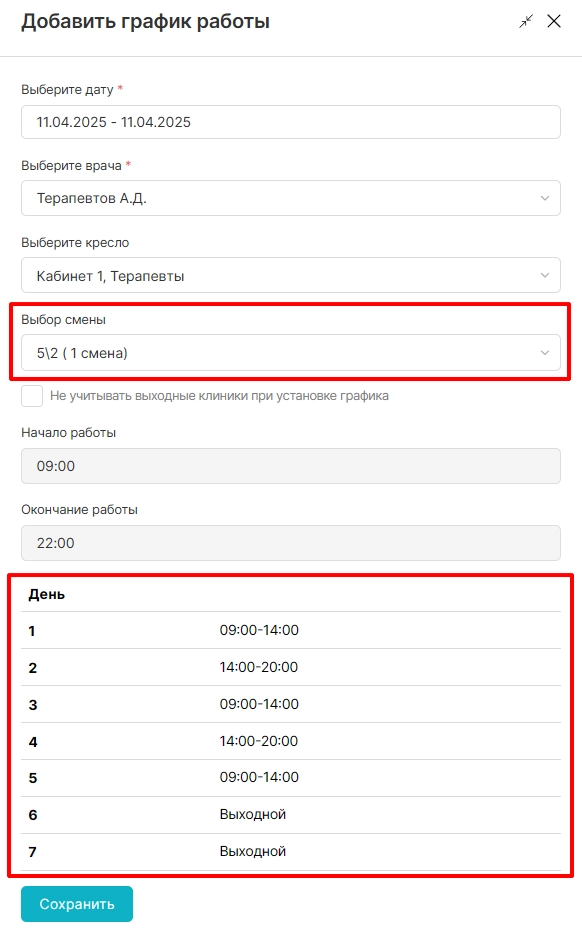Select day 1 row 09:00-14:00

(291, 630)
